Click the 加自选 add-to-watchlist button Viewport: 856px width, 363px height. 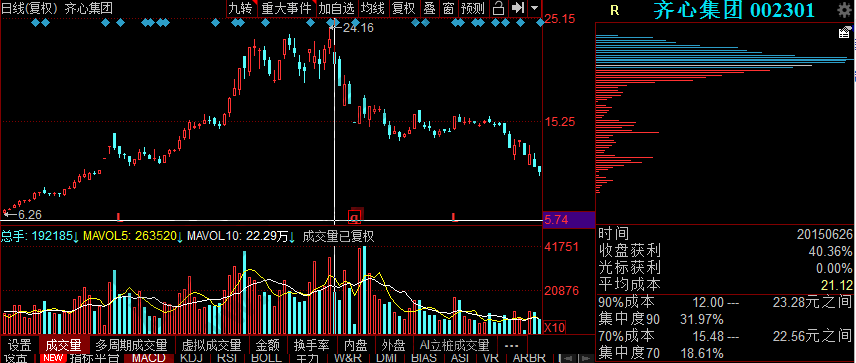[x=336, y=8]
